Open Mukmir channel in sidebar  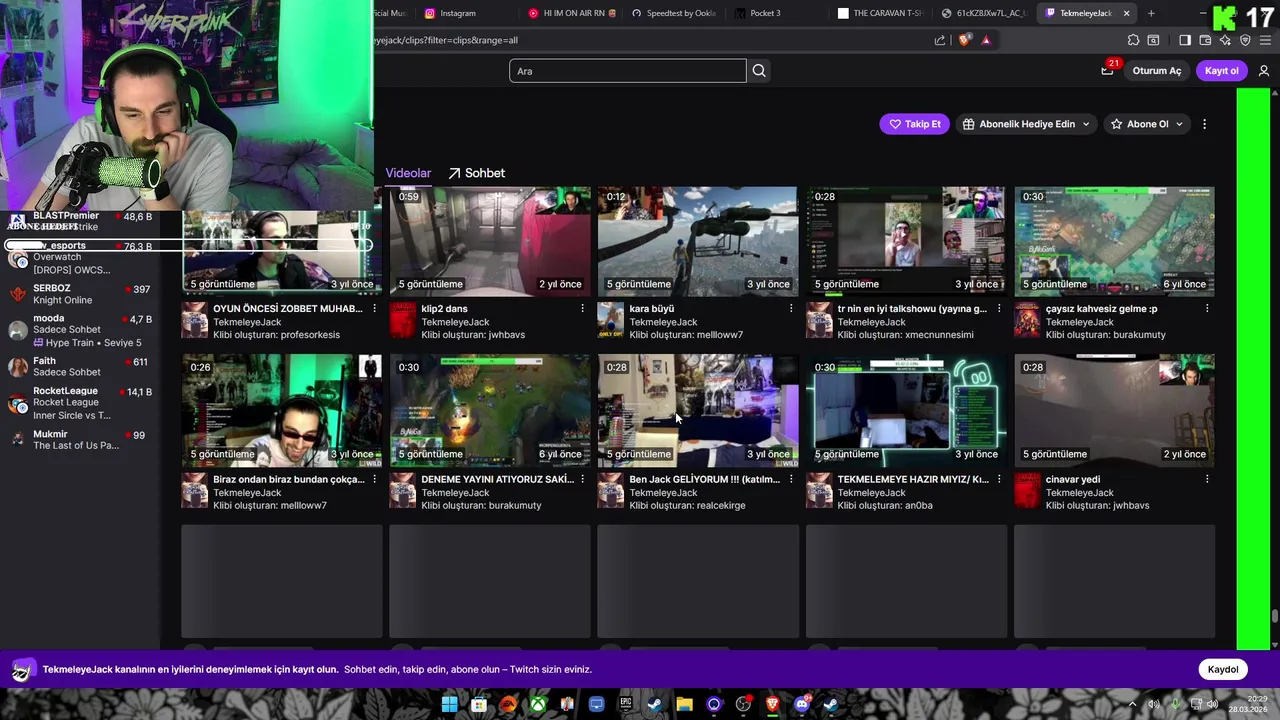[80, 440]
